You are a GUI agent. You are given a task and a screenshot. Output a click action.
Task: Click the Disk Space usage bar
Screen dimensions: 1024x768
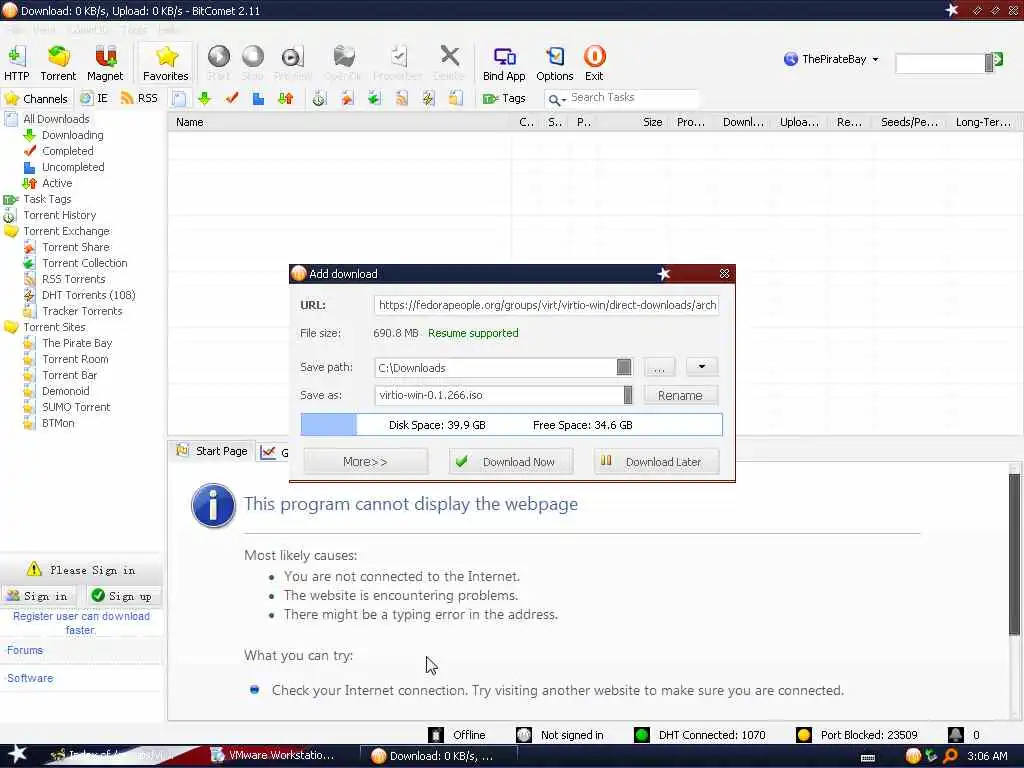click(x=511, y=424)
